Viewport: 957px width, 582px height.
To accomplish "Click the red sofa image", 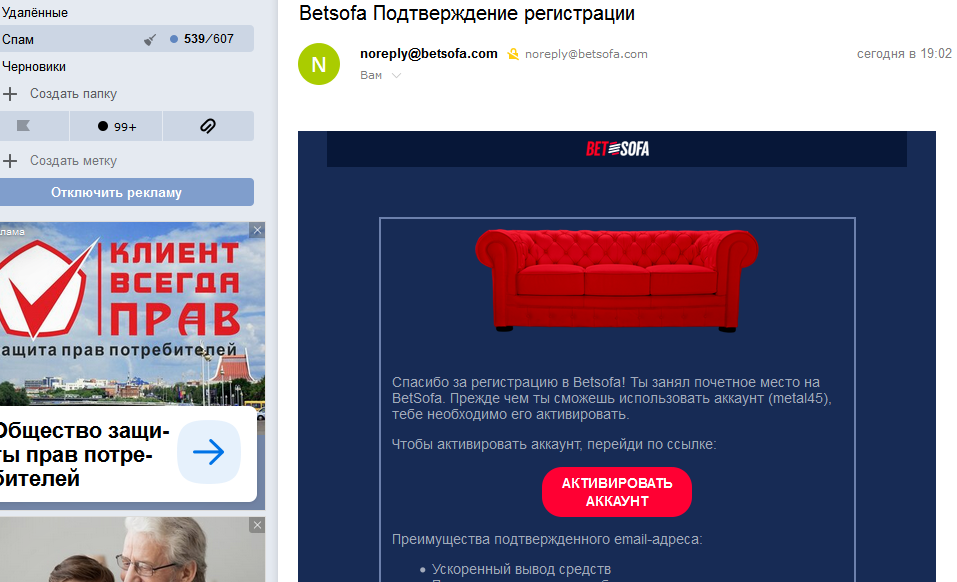I will 616,280.
